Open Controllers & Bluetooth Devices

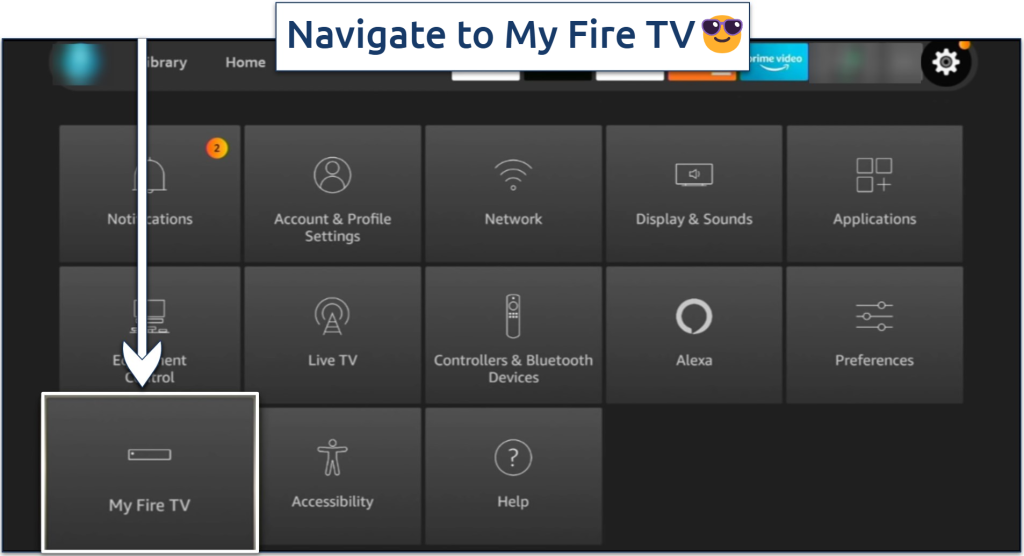point(513,335)
